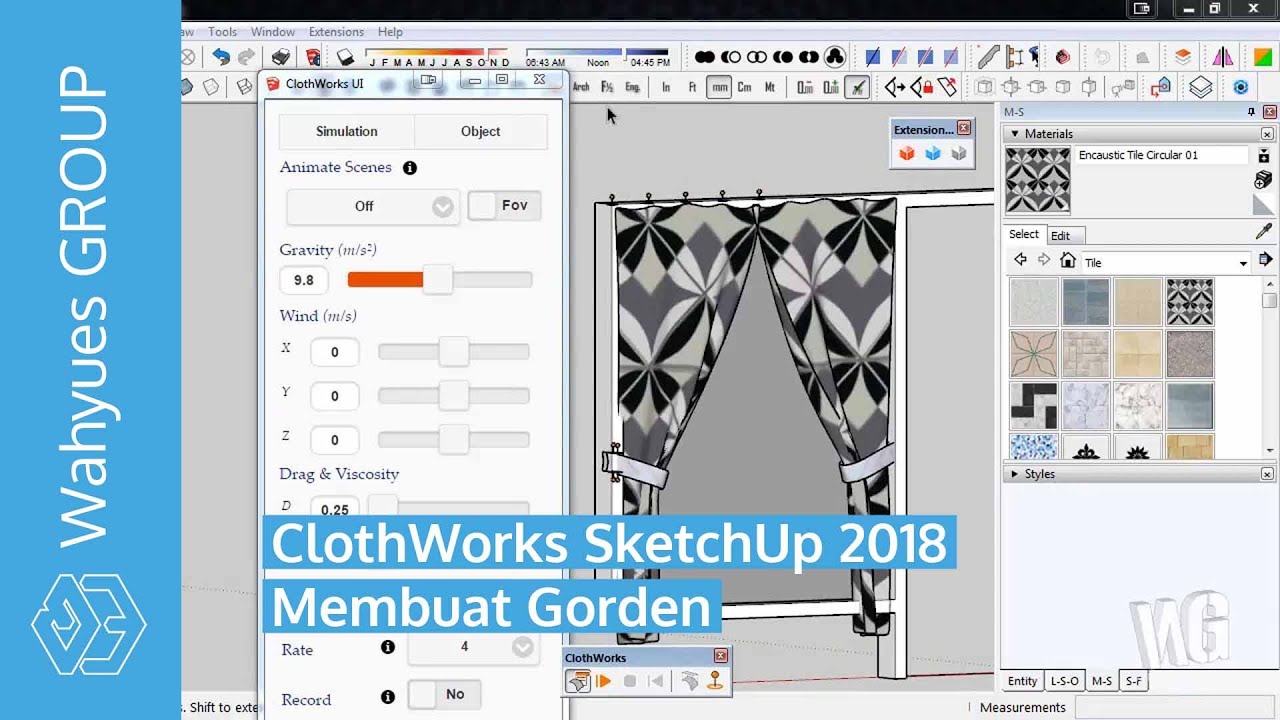This screenshot has width=1280, height=720.
Task: Open the Help menu
Action: coord(390,32)
